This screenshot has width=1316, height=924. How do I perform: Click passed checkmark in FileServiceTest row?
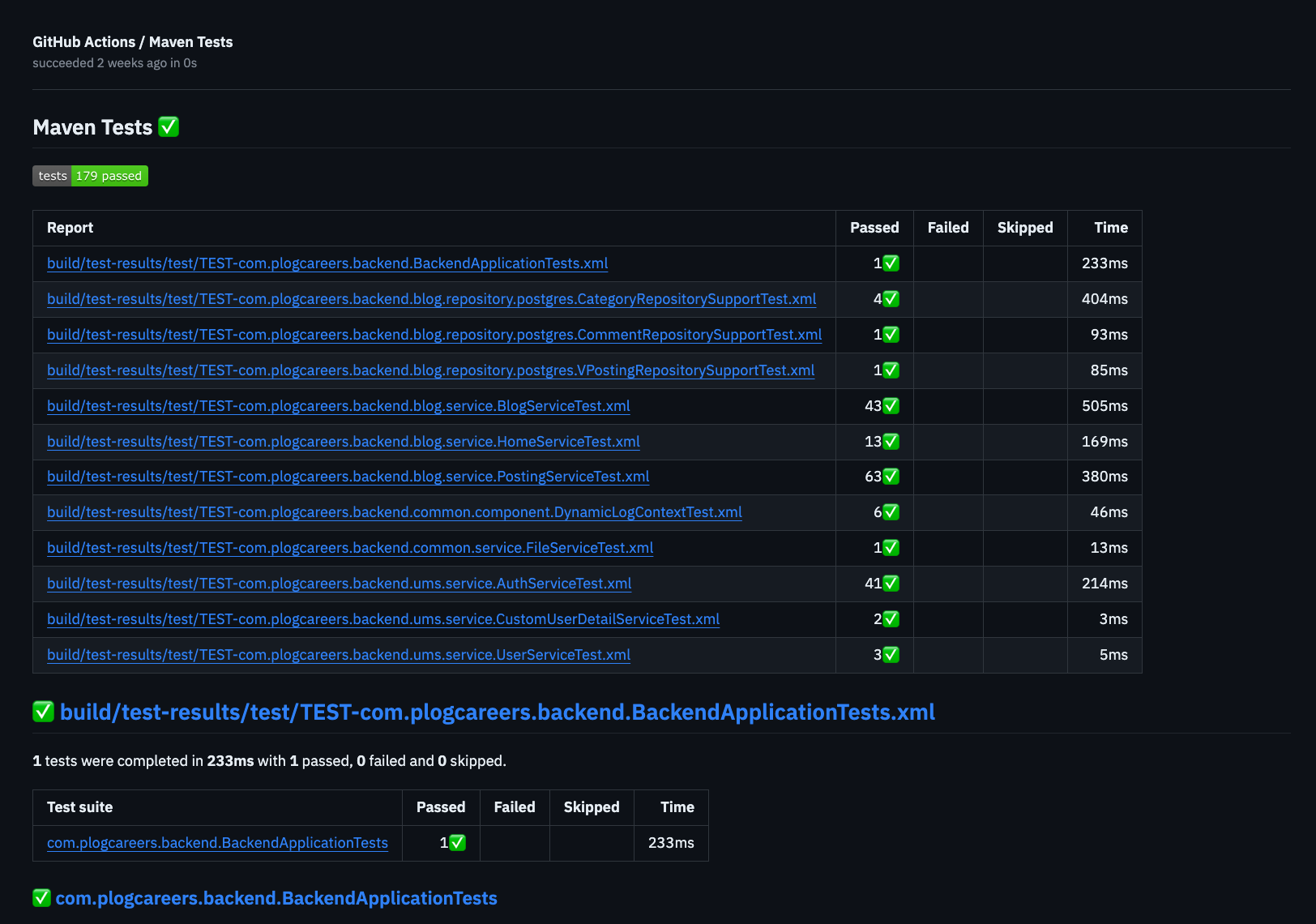point(891,548)
